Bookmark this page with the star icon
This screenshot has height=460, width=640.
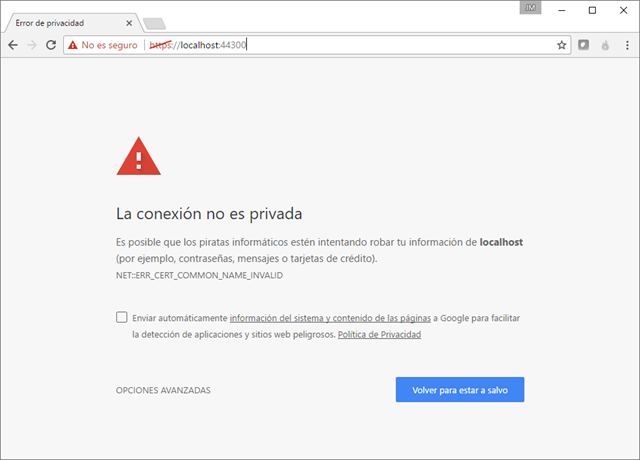[562, 45]
